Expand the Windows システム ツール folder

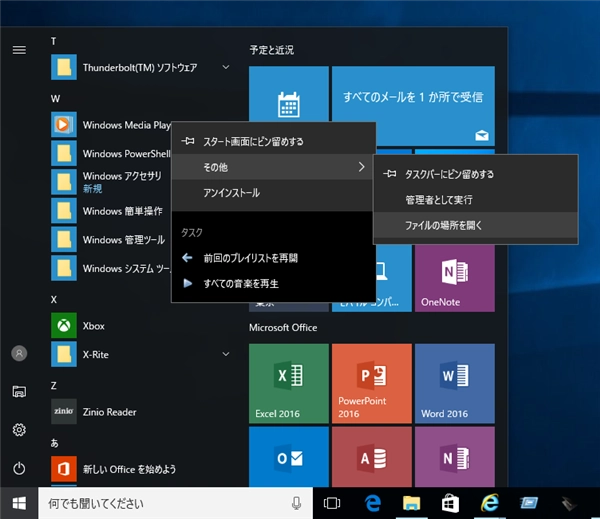[x=111, y=268]
